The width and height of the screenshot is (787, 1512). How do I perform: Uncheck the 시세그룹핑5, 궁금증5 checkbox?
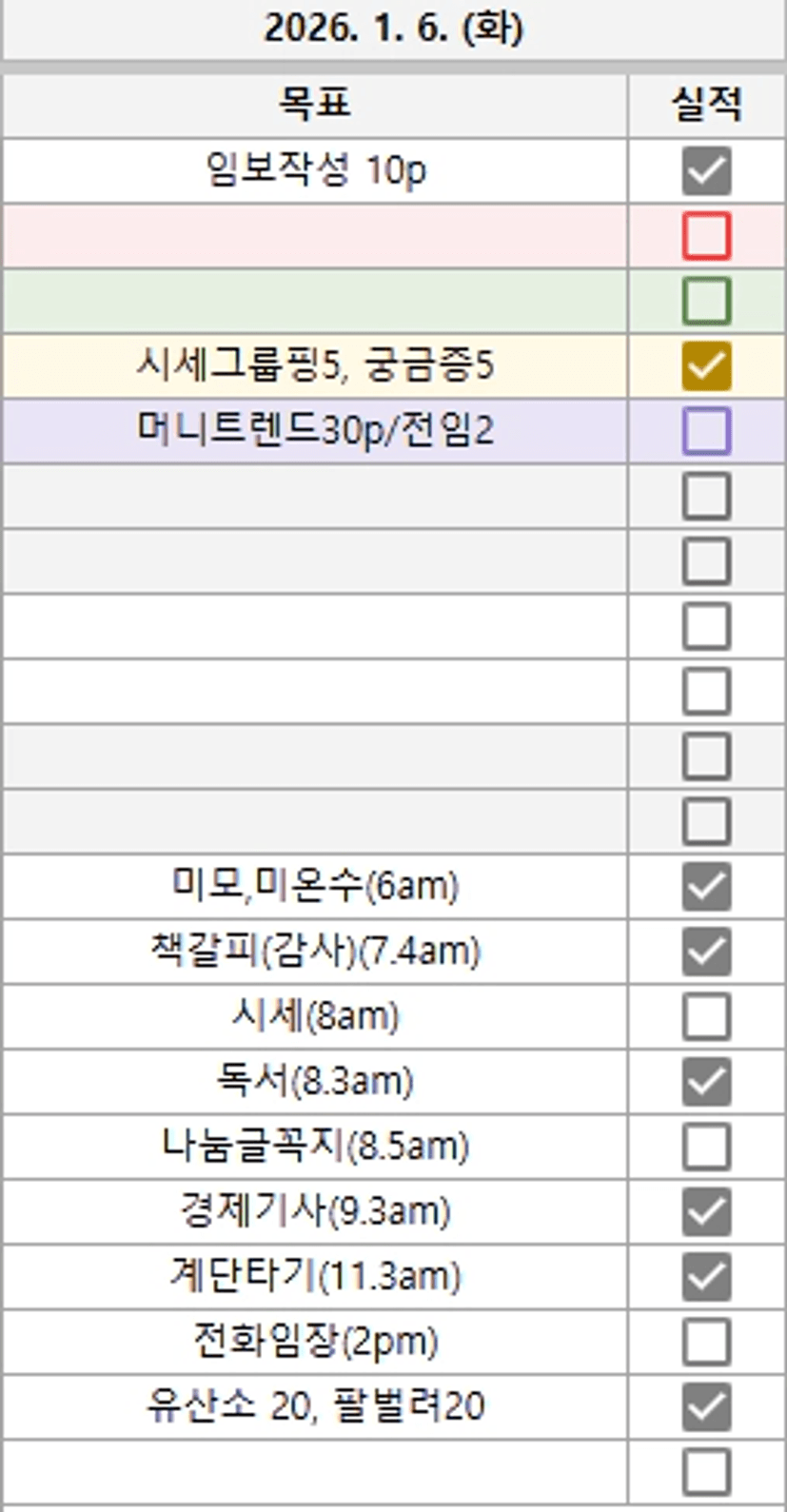click(x=706, y=366)
